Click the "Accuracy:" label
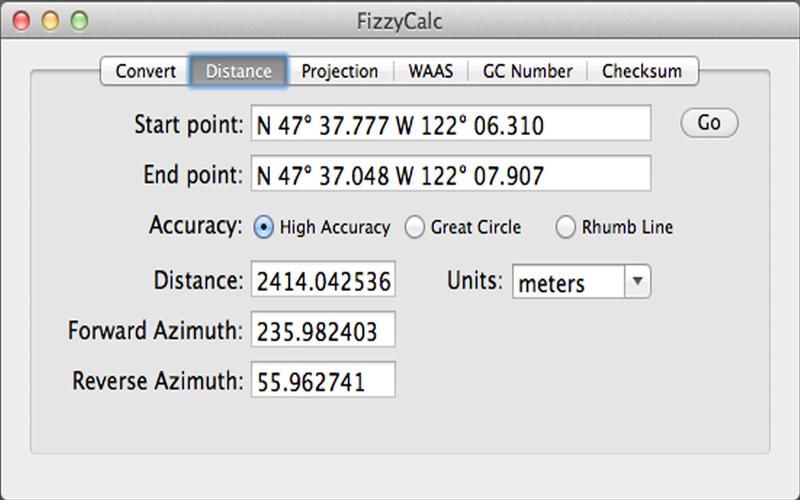This screenshot has width=800, height=500. point(196,225)
